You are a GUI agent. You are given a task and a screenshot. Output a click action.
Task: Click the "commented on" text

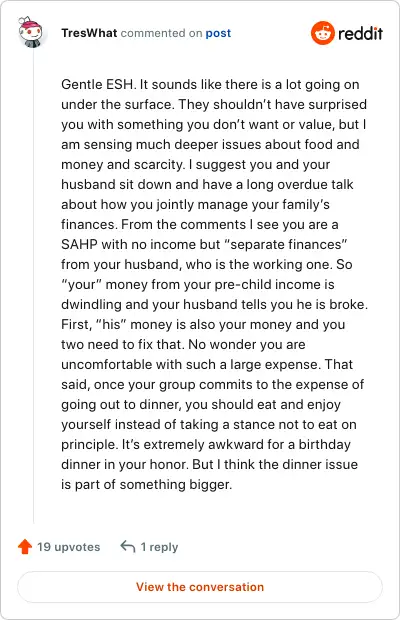coord(161,33)
